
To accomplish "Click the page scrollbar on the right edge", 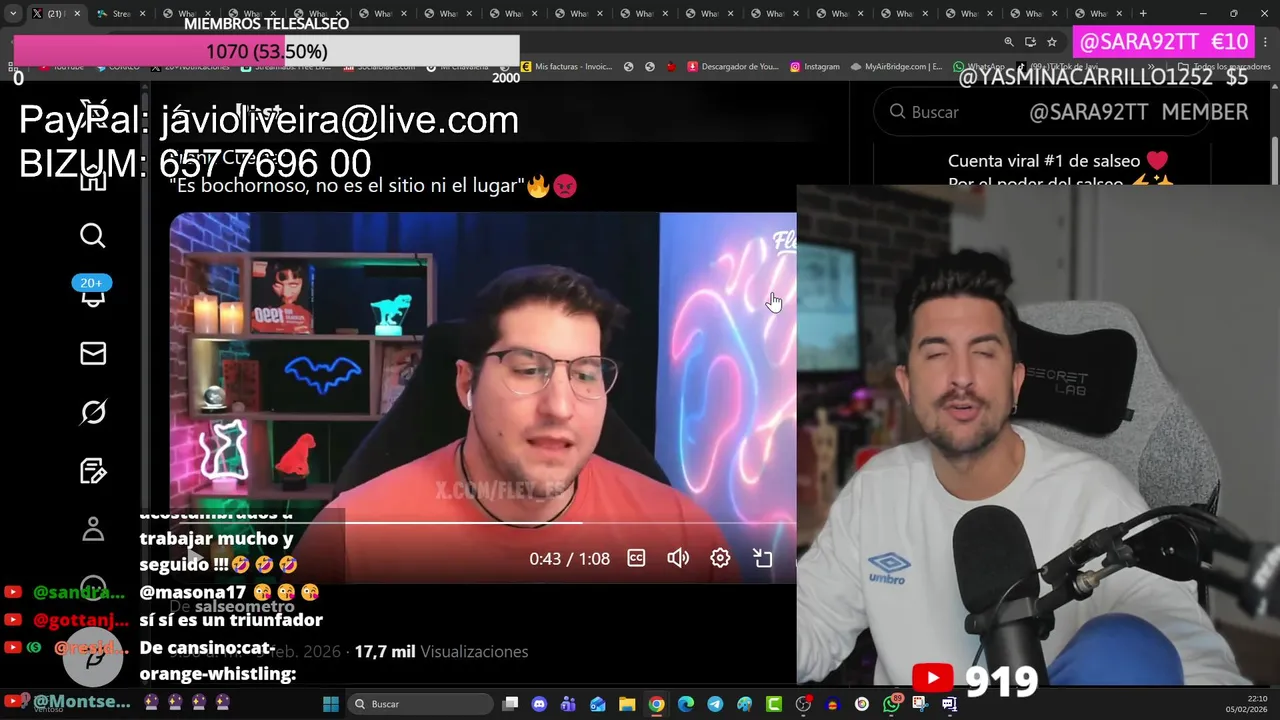I will (x=1274, y=160).
